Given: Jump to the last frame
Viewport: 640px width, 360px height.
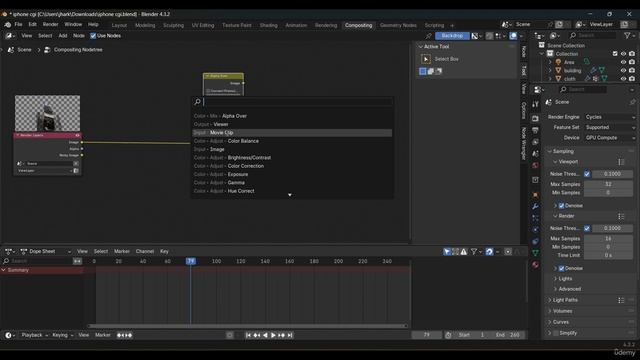Looking at the screenshot, I should coord(290,335).
